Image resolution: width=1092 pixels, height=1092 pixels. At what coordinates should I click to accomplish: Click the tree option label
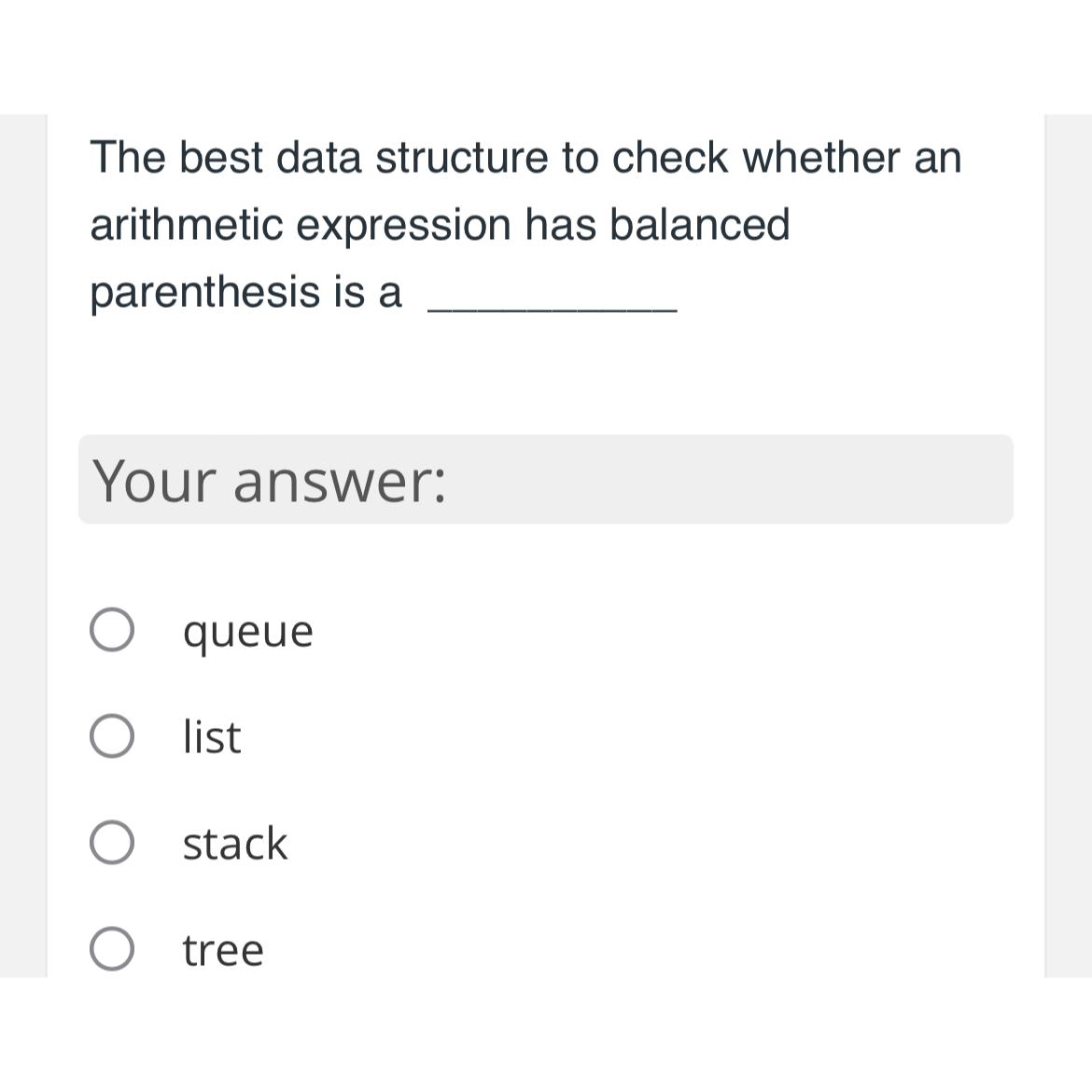pyautogui.click(x=222, y=950)
